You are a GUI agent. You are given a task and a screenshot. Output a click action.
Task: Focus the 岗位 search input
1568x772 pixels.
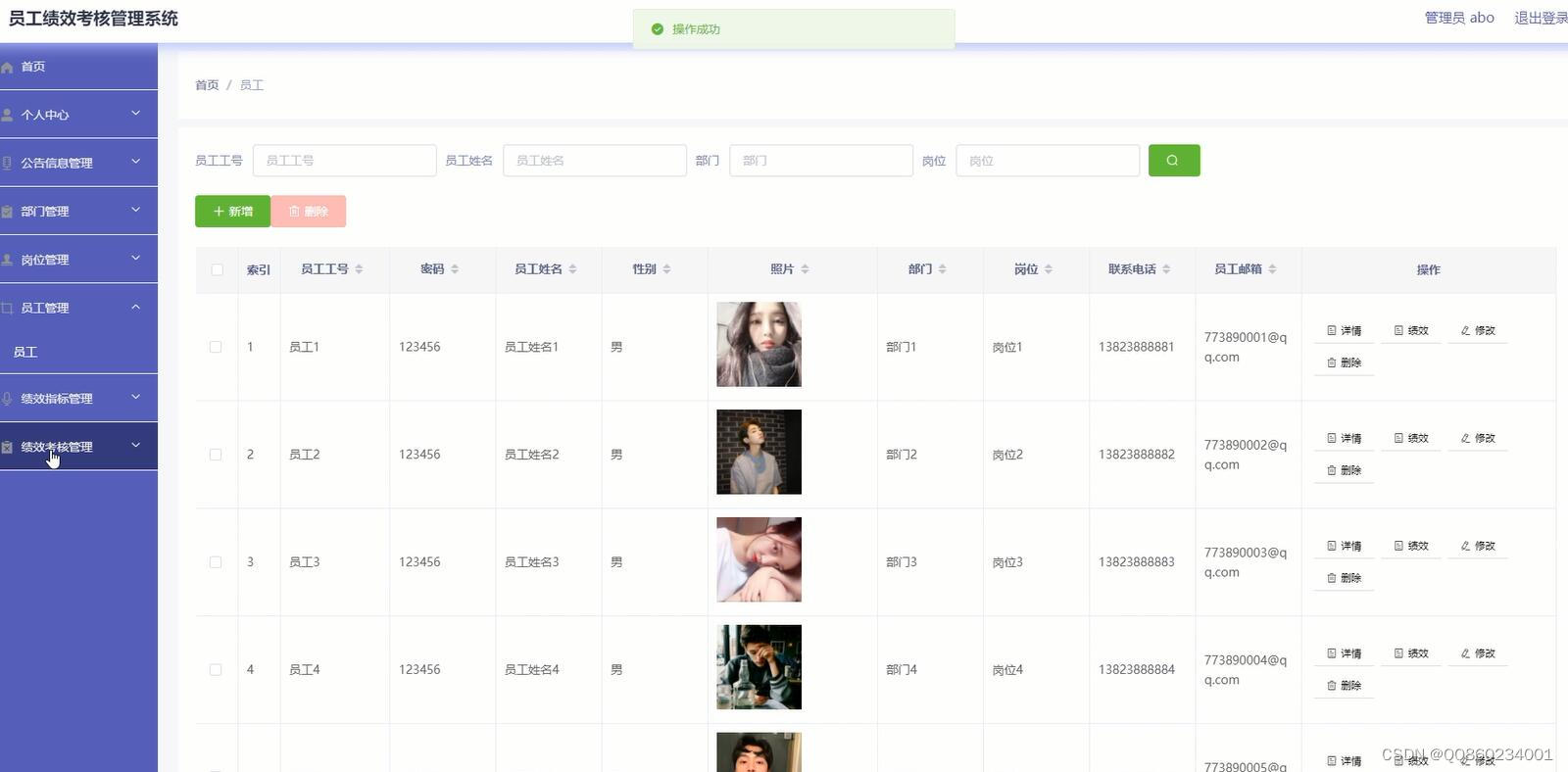[1048, 161]
